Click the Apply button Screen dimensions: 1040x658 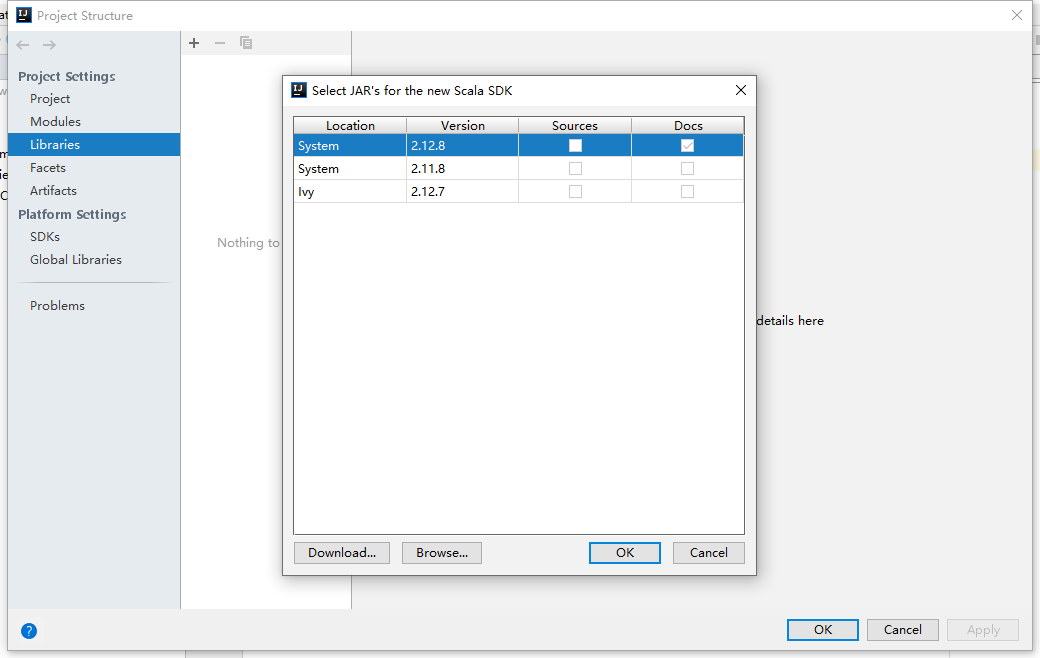[983, 630]
